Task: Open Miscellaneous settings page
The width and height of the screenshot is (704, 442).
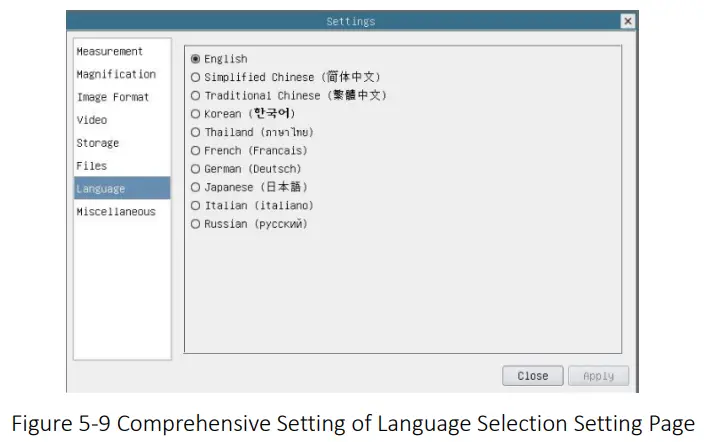Action: (116, 212)
